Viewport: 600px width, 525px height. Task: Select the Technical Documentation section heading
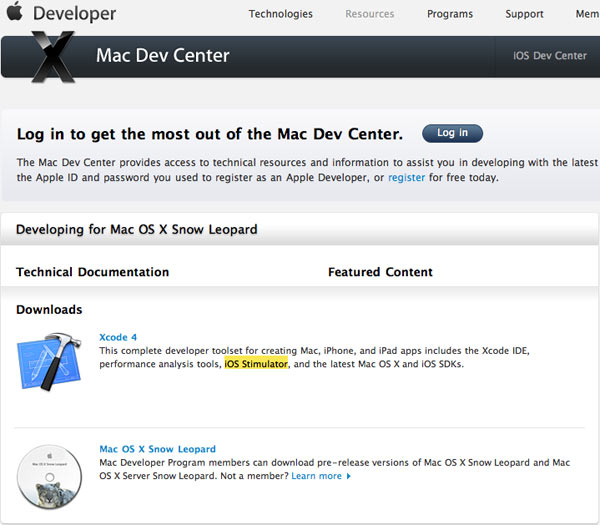point(92,272)
